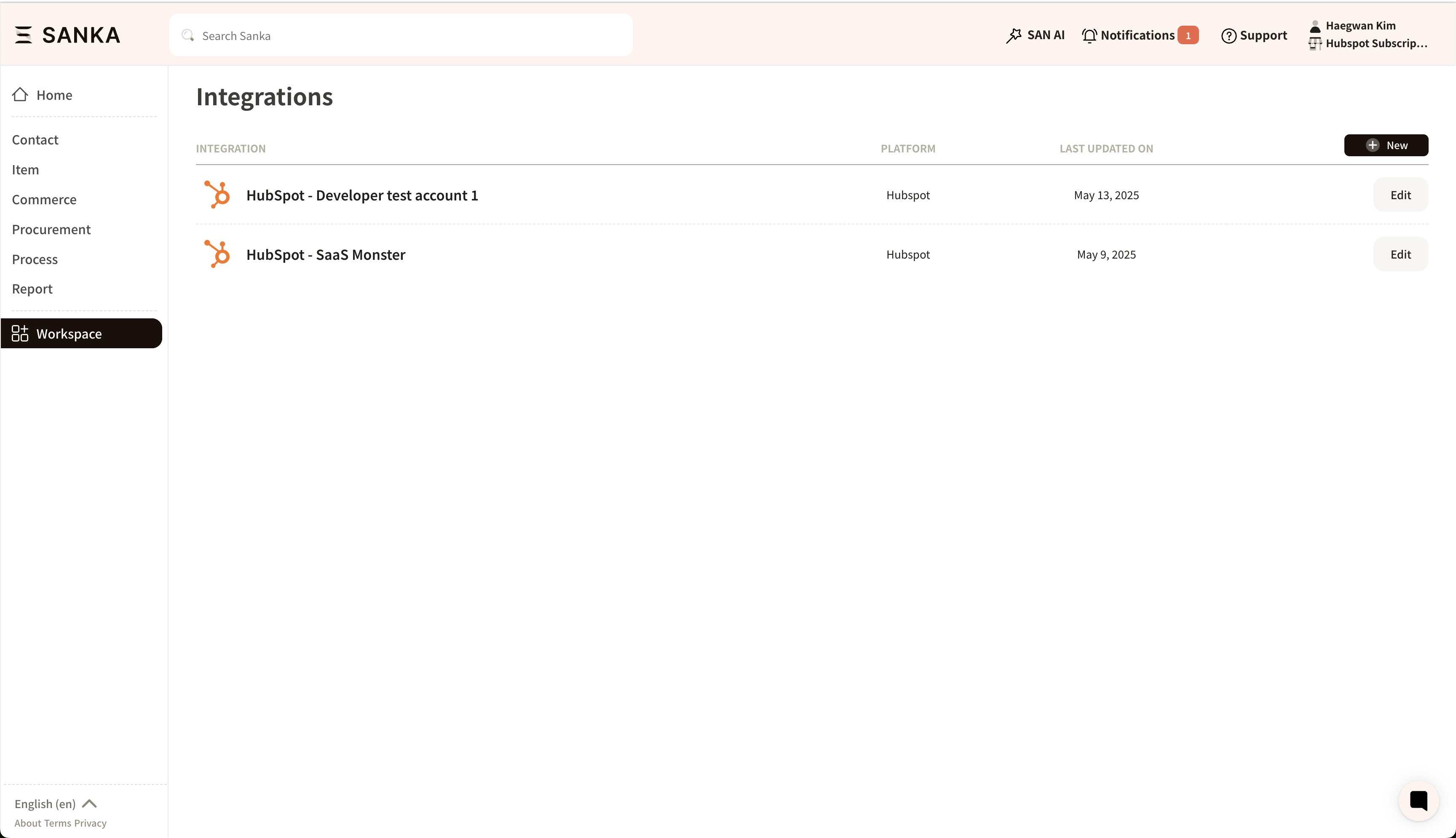This screenshot has height=838, width=1456.
Task: Open the SAN AI label
Action: click(1046, 35)
